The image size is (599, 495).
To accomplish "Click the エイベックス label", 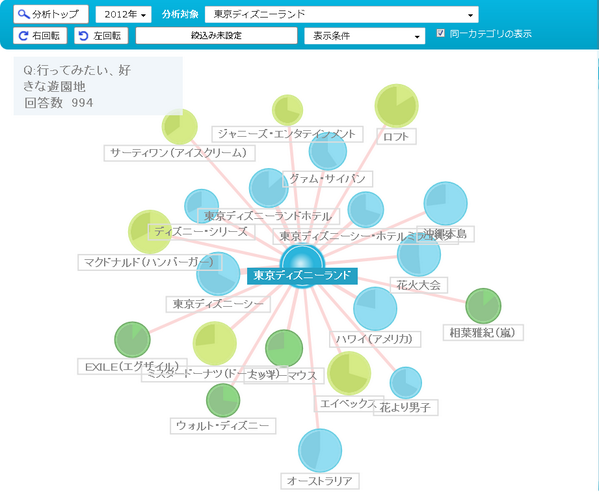I will 349,404.
